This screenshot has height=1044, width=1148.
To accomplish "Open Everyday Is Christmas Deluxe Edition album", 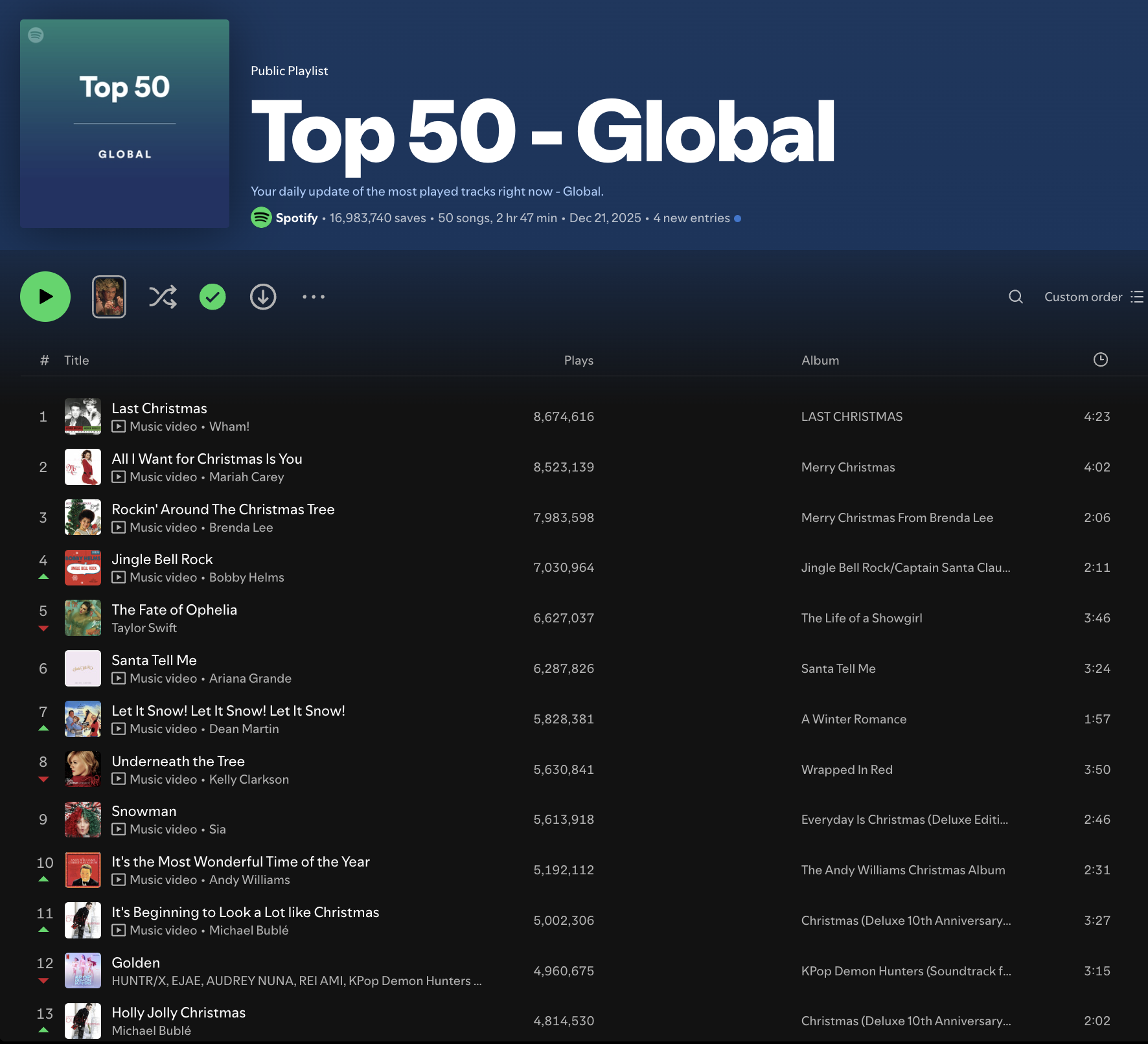I will point(904,819).
